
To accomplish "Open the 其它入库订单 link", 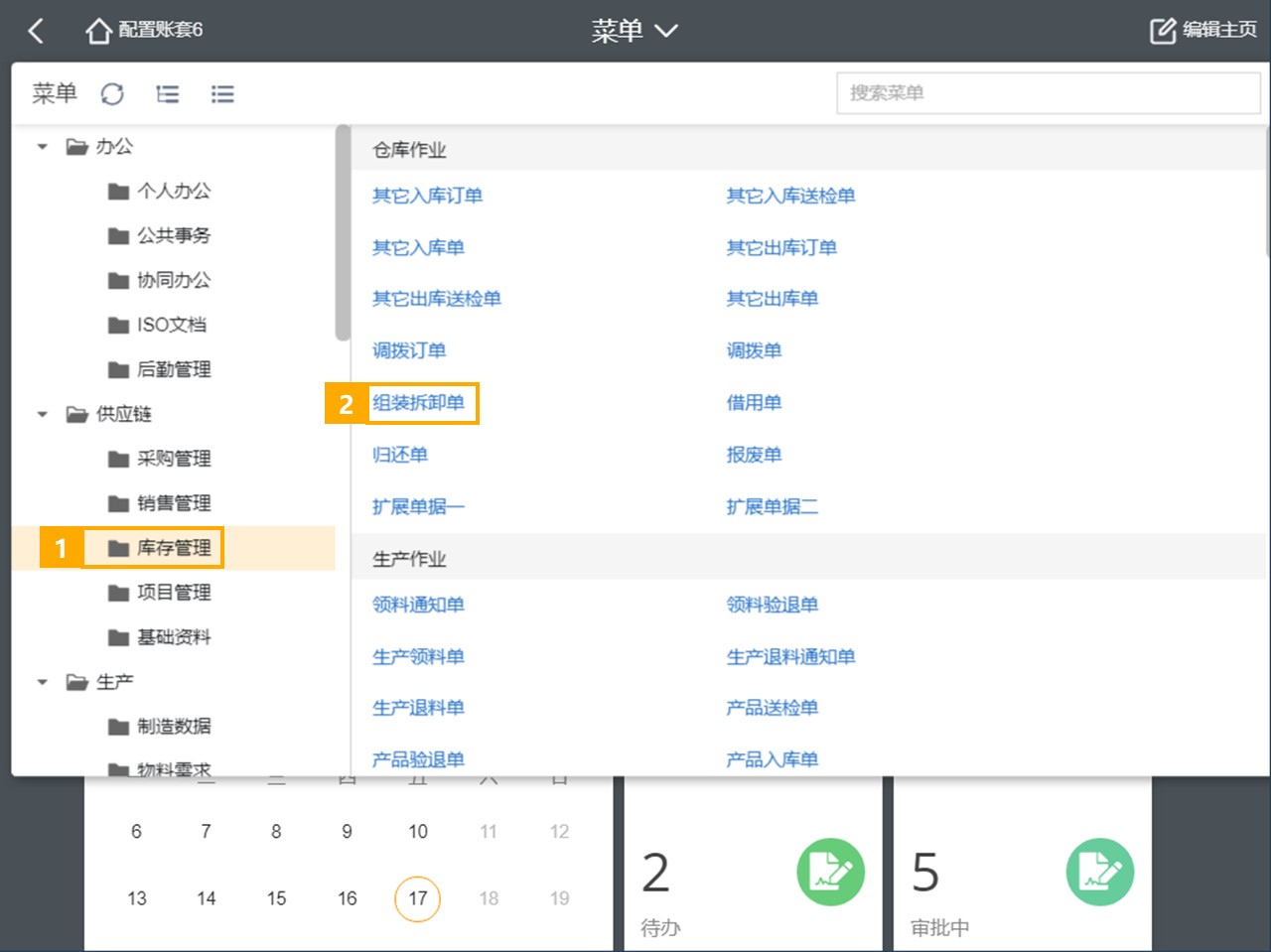I will (x=427, y=197).
